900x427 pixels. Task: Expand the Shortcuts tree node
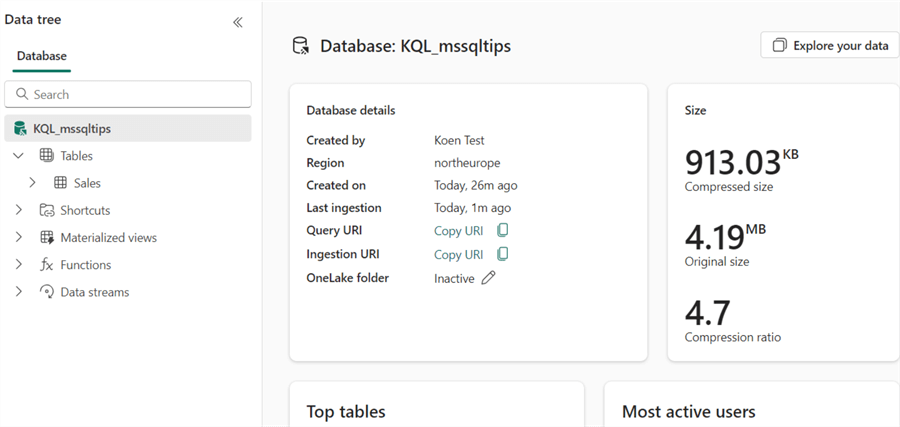(x=18, y=210)
